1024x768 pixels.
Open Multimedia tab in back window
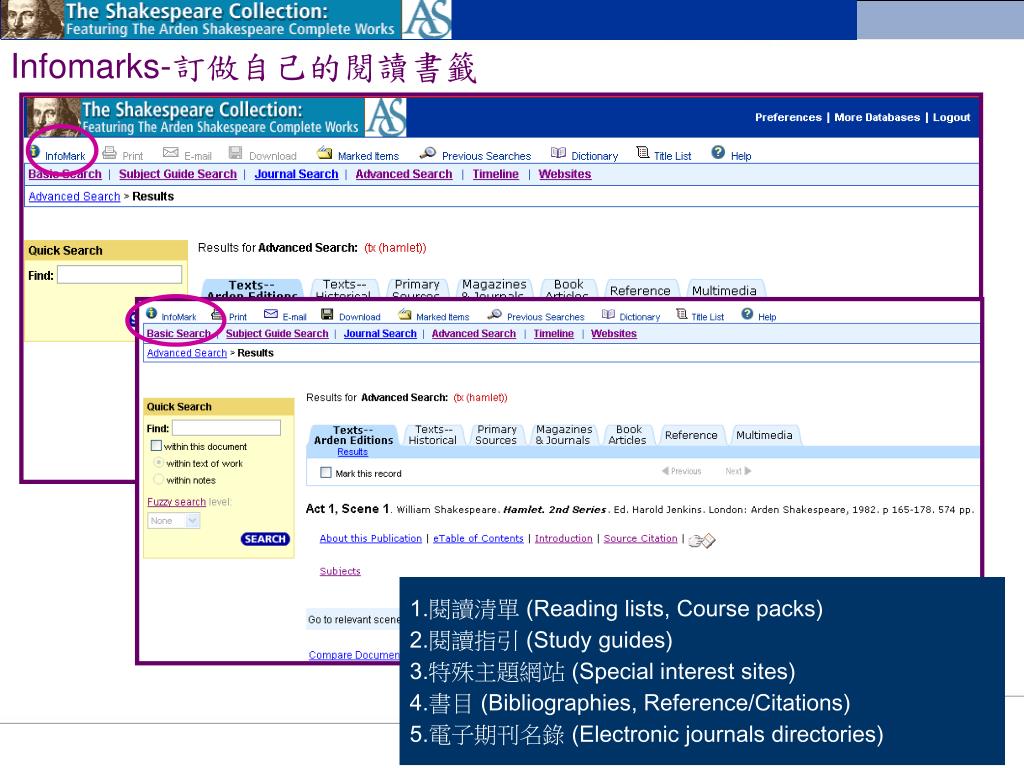pyautogui.click(x=724, y=290)
